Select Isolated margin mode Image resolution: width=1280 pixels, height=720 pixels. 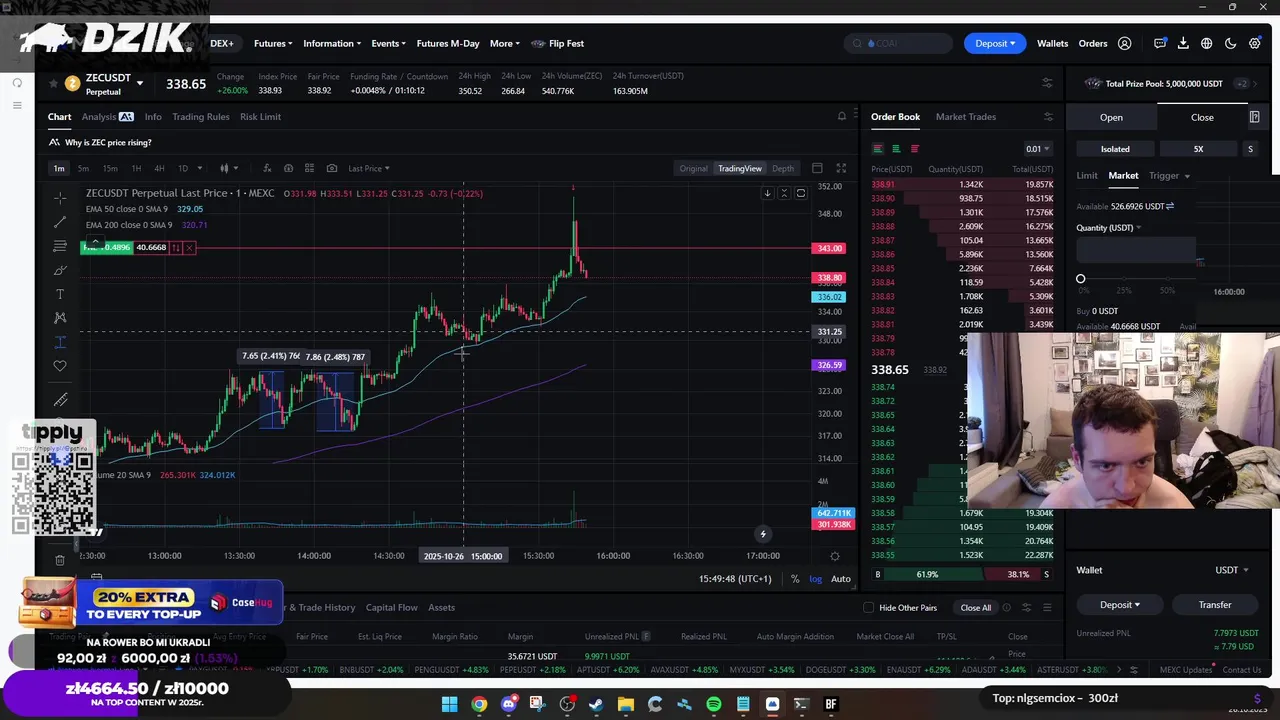tap(1115, 149)
